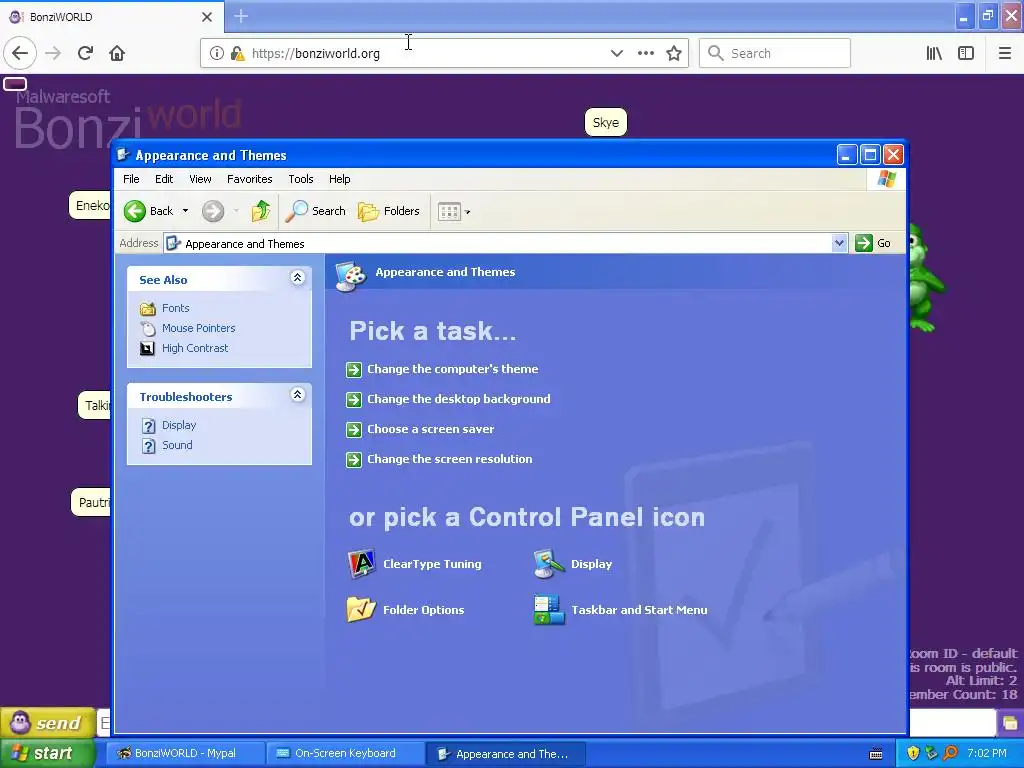
Task: Click the Back arrow in Appearance and Themes
Action: (x=135, y=211)
